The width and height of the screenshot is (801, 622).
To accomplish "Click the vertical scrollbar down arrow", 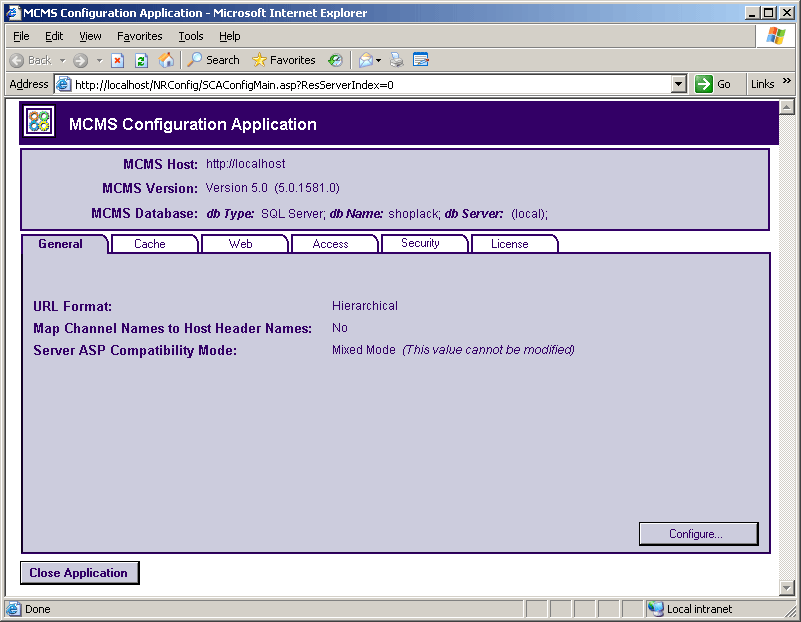I will 787,588.
